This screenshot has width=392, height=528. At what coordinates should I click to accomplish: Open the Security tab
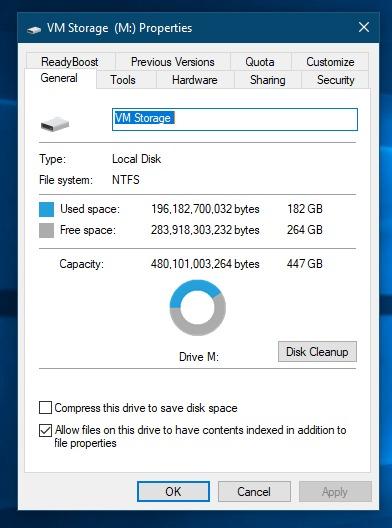335,80
